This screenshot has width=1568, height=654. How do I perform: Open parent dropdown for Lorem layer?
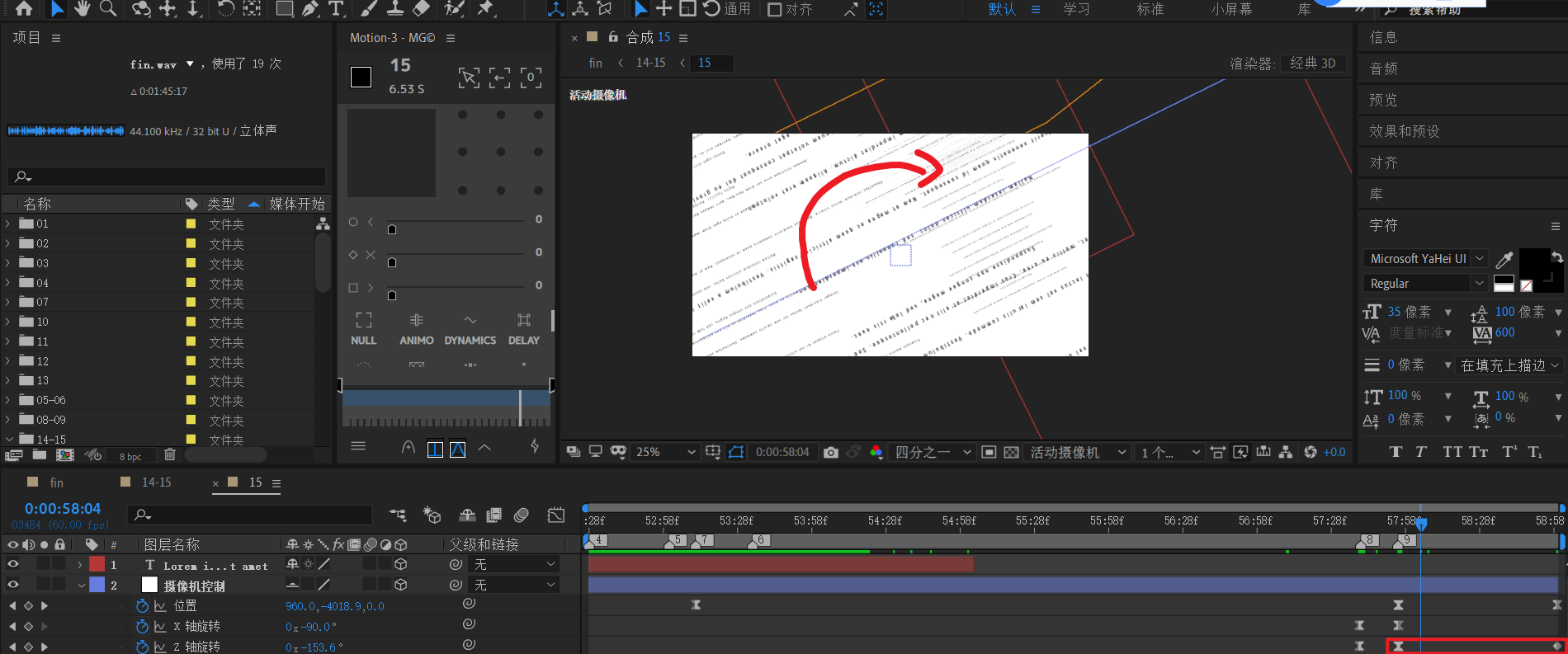[514, 564]
